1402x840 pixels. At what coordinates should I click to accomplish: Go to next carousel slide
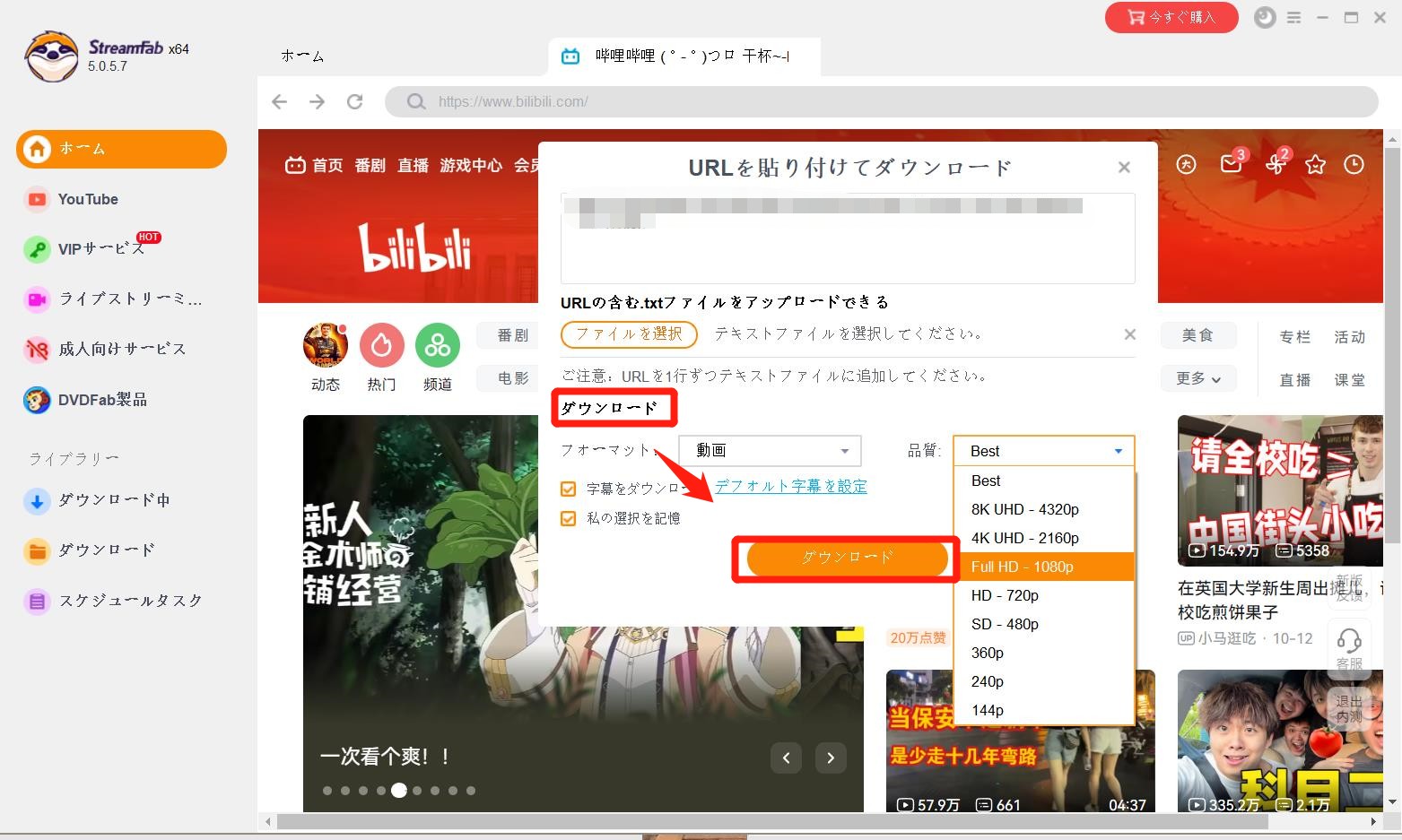pyautogui.click(x=831, y=758)
